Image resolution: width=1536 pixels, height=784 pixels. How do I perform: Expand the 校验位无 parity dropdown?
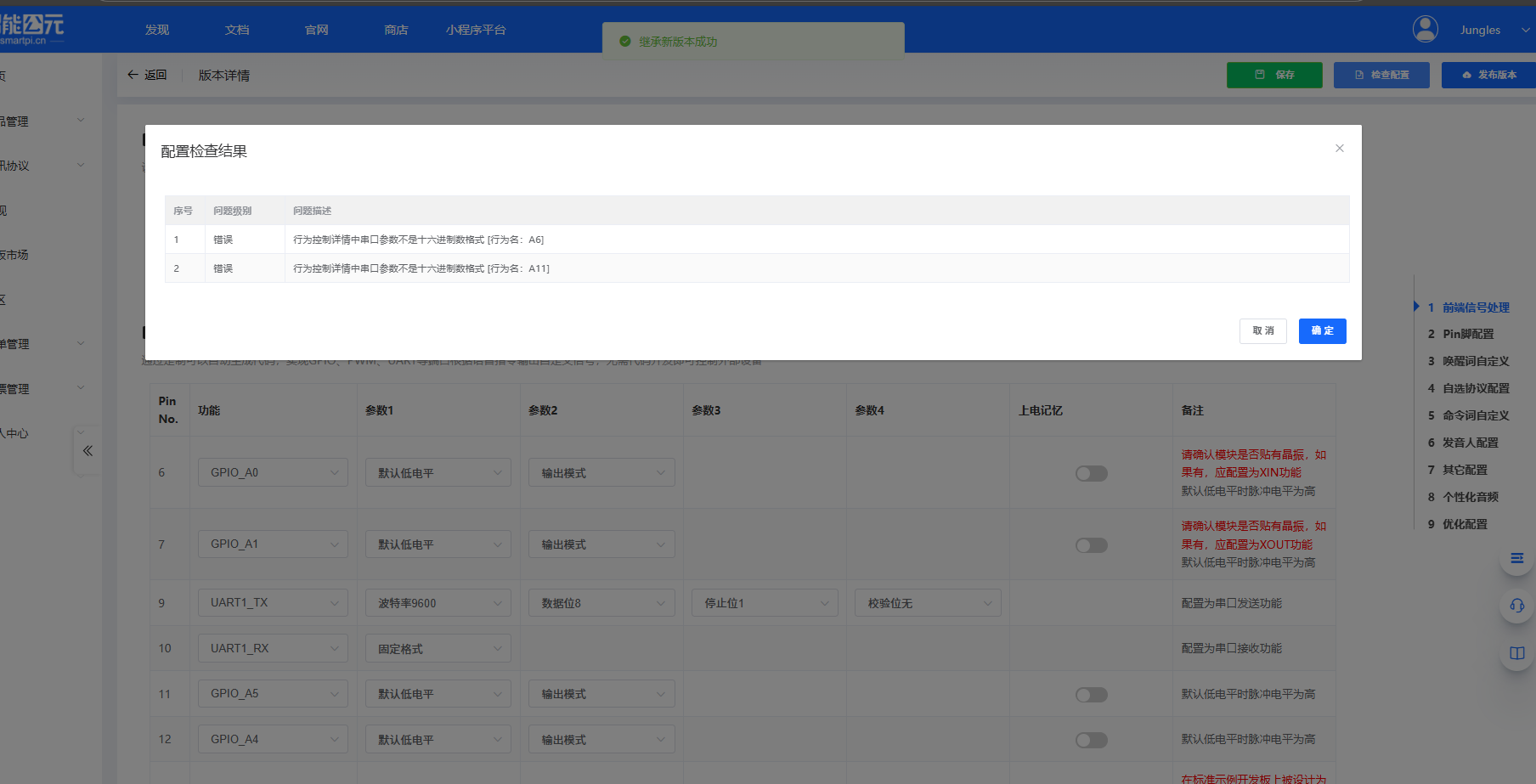click(x=927, y=603)
